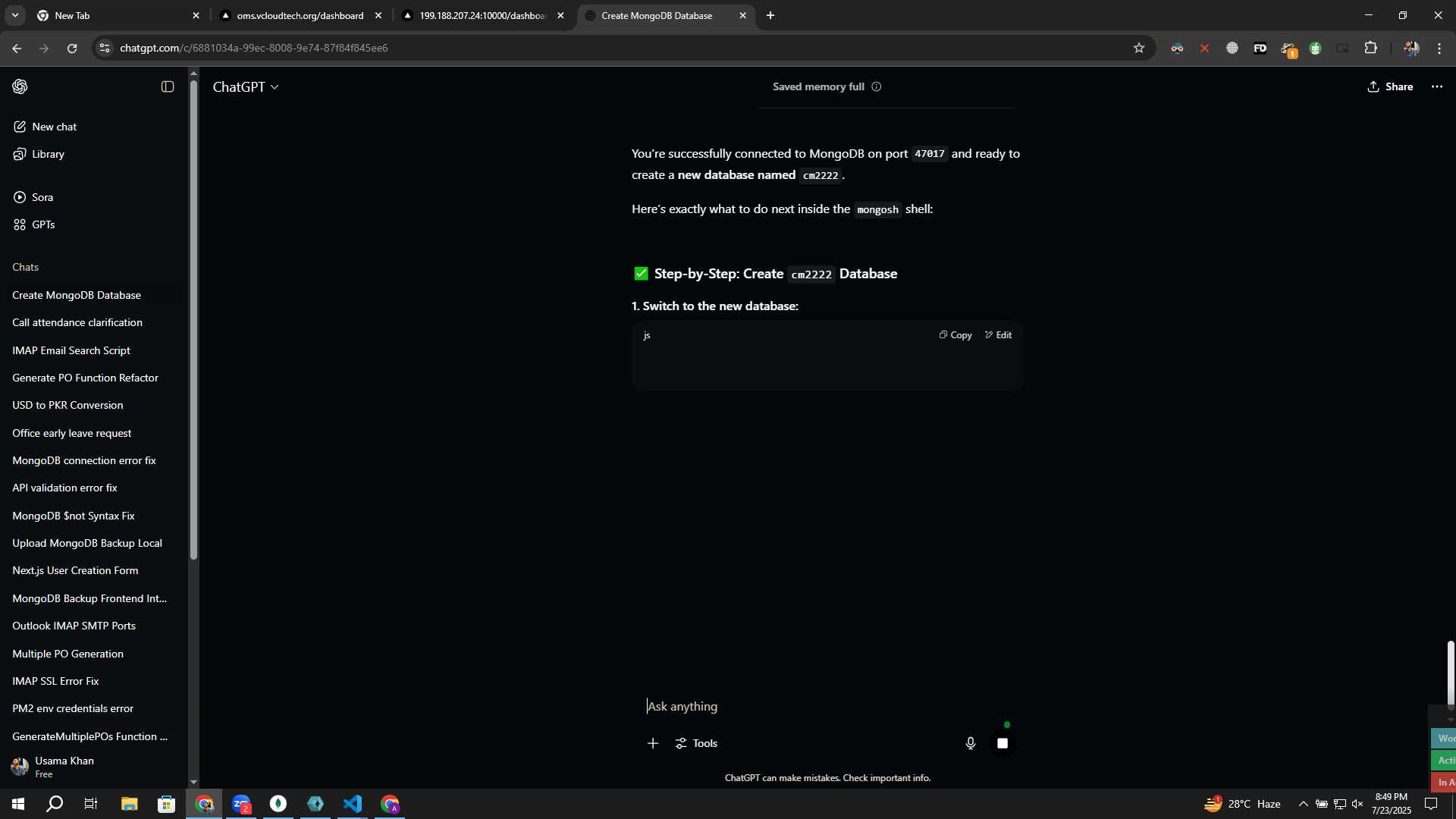Activate the microphone dictation icon
The image size is (1456, 819).
coord(971,743)
